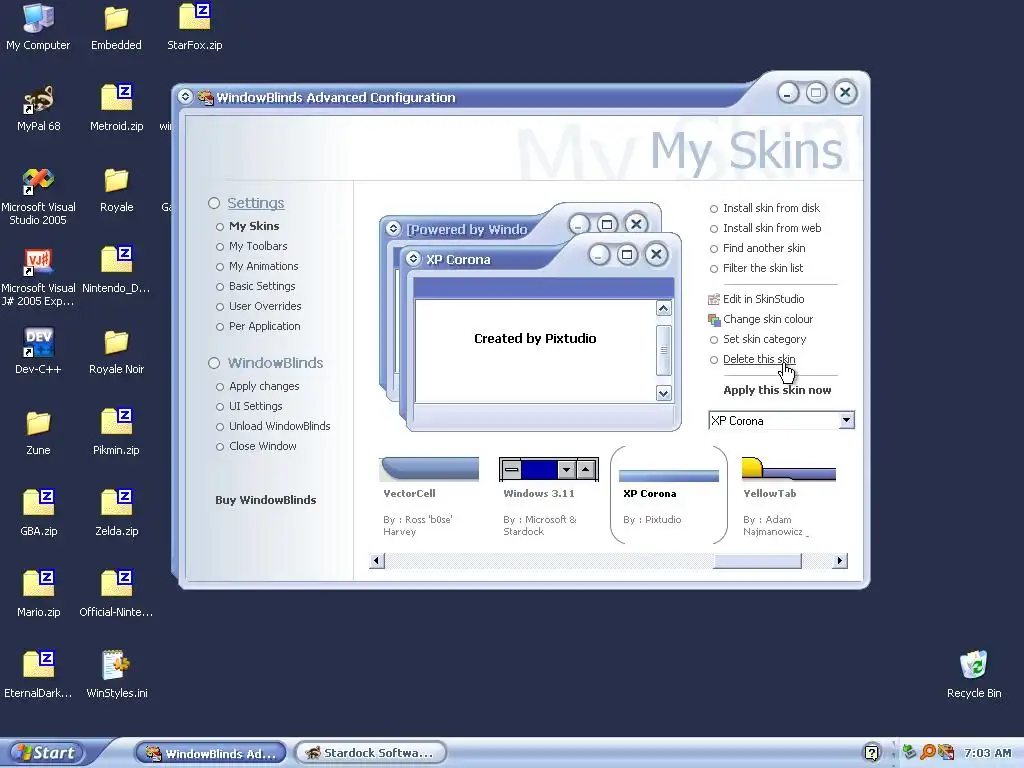Click the skin list horizontal scrollbar thumb
Viewport: 1024px width, 768px height.
[x=757, y=561]
